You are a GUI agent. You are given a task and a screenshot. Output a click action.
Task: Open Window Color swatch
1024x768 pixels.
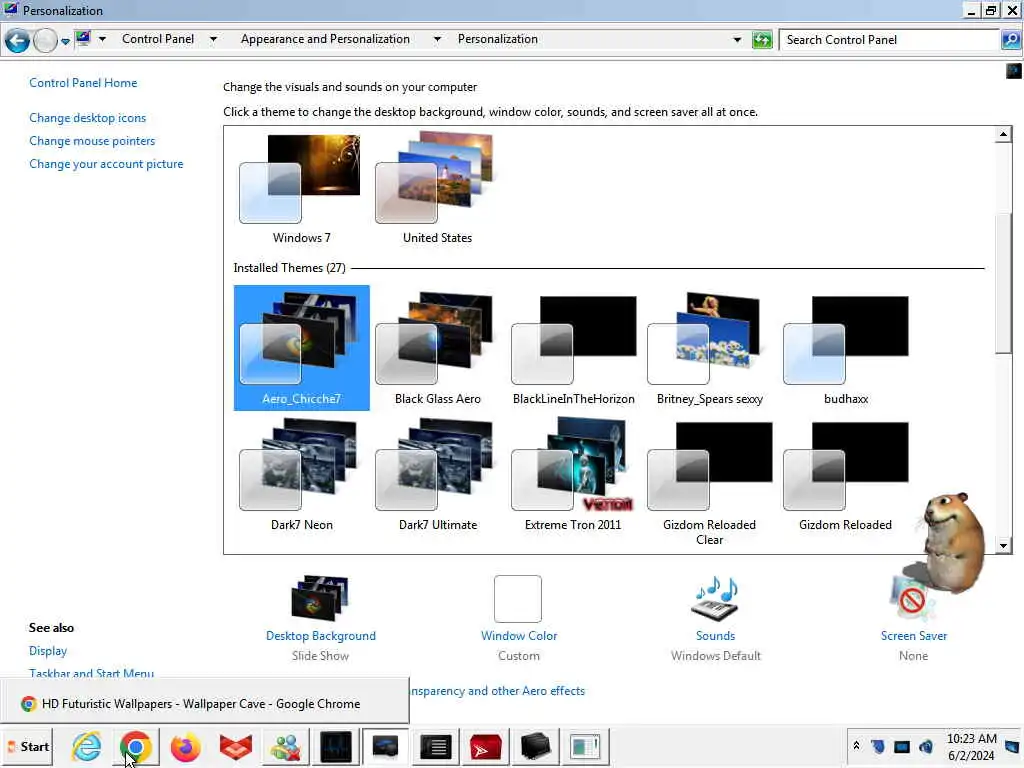point(518,599)
